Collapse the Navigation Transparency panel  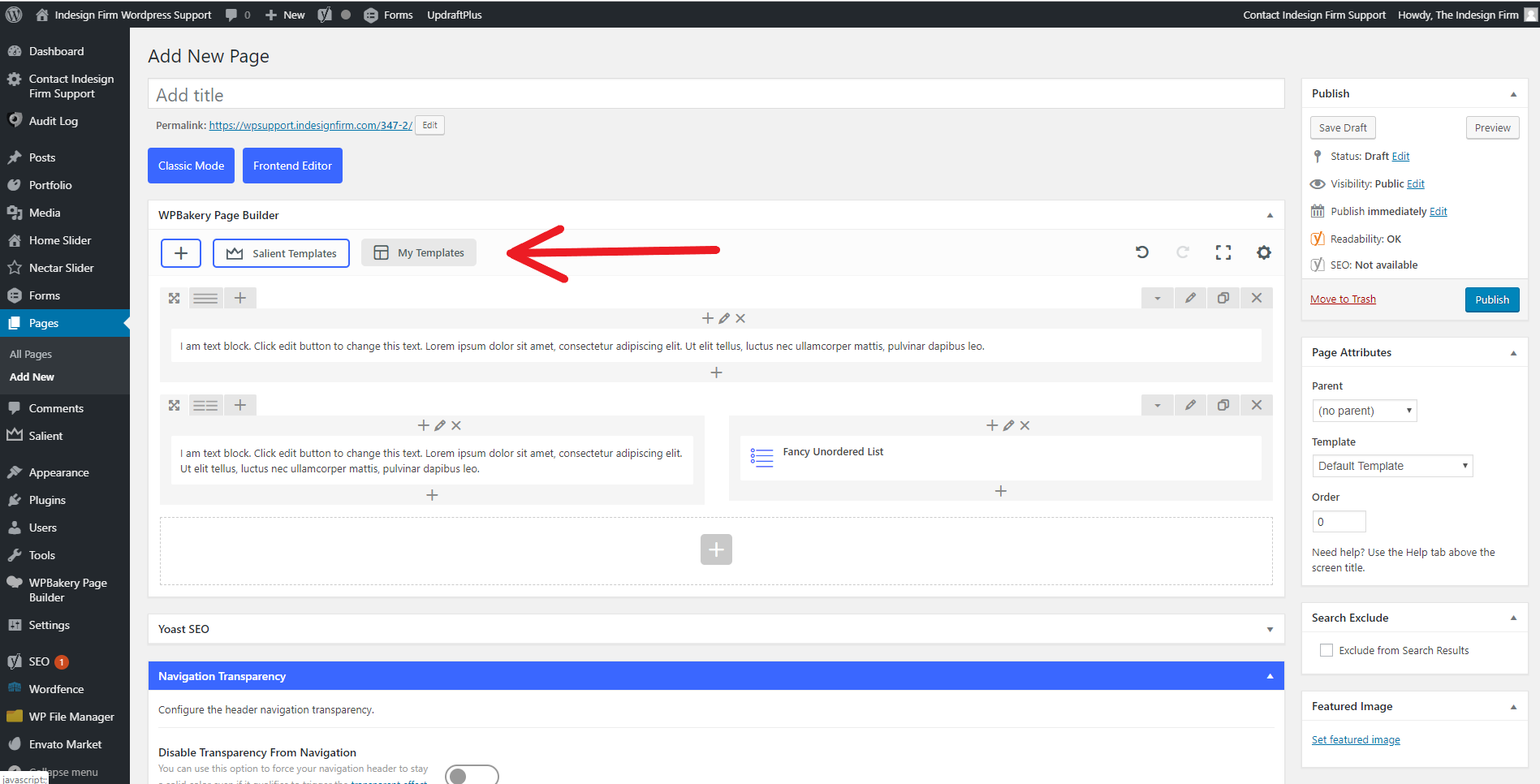(1270, 676)
